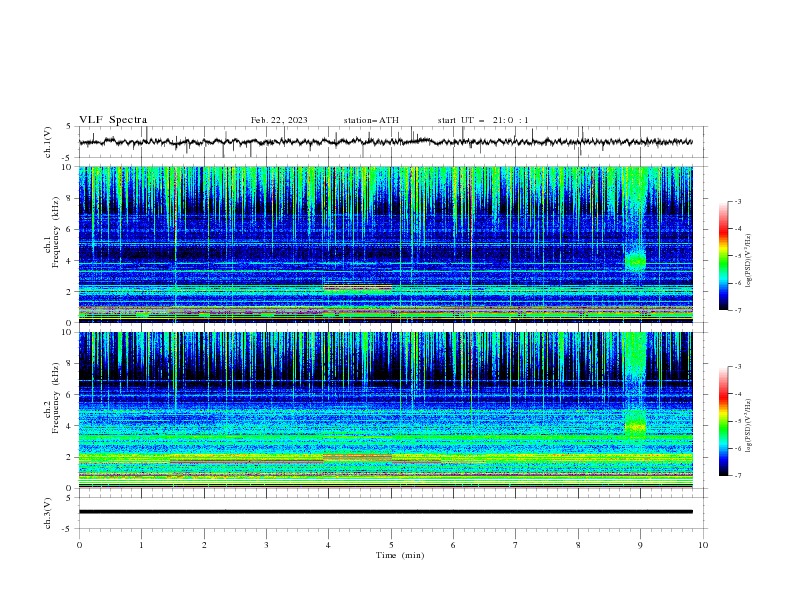Click the "ch.1(V)" waveform axis label

(x=48, y=142)
